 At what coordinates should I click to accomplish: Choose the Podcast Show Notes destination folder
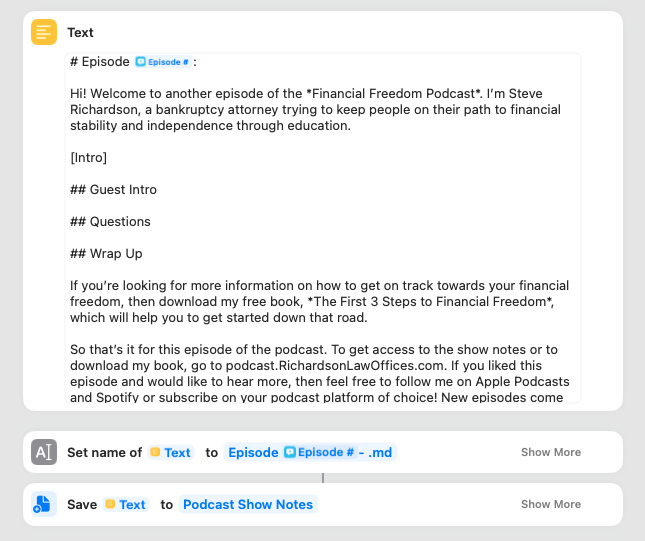coord(248,504)
